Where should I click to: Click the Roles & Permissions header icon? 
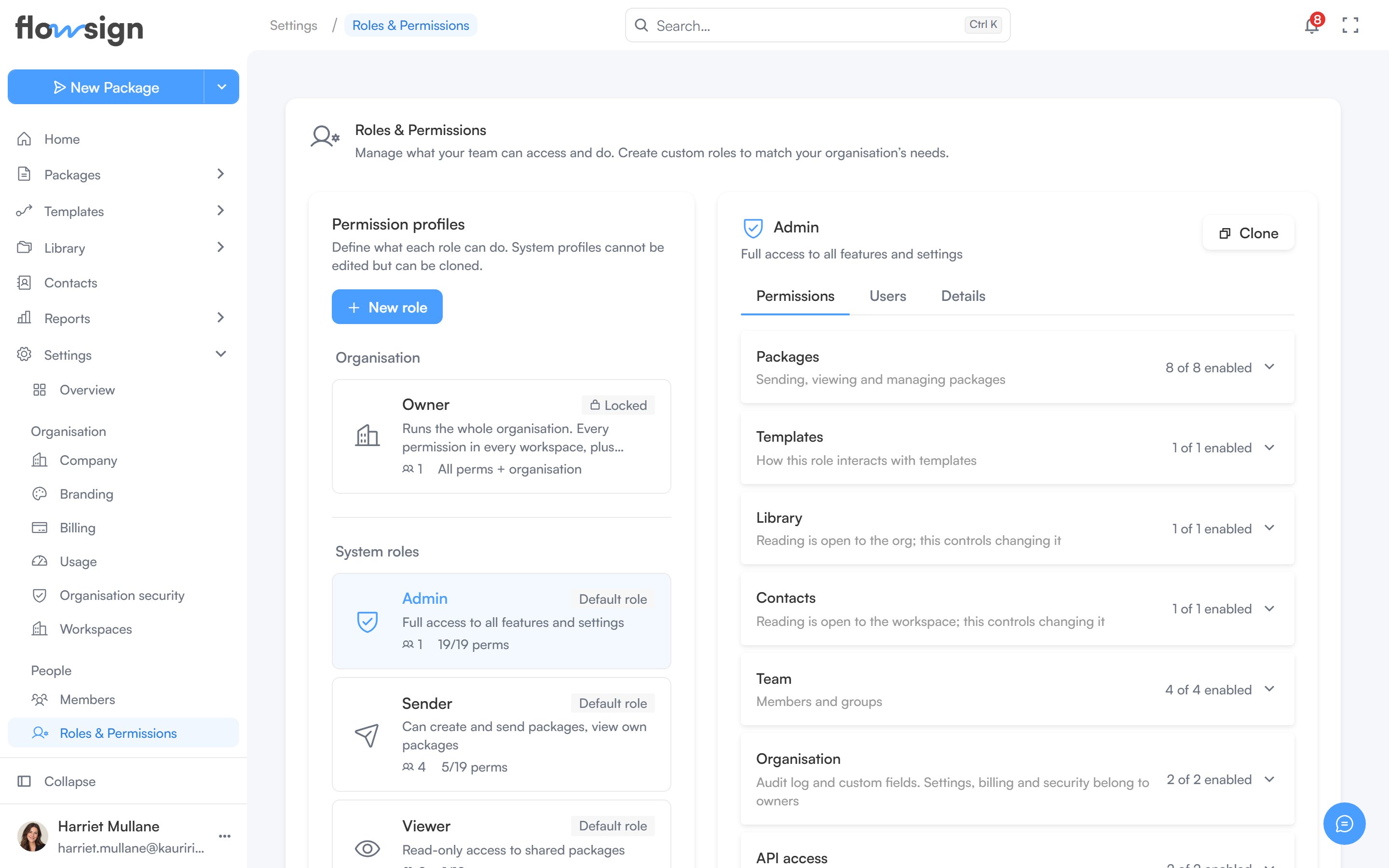click(325, 136)
